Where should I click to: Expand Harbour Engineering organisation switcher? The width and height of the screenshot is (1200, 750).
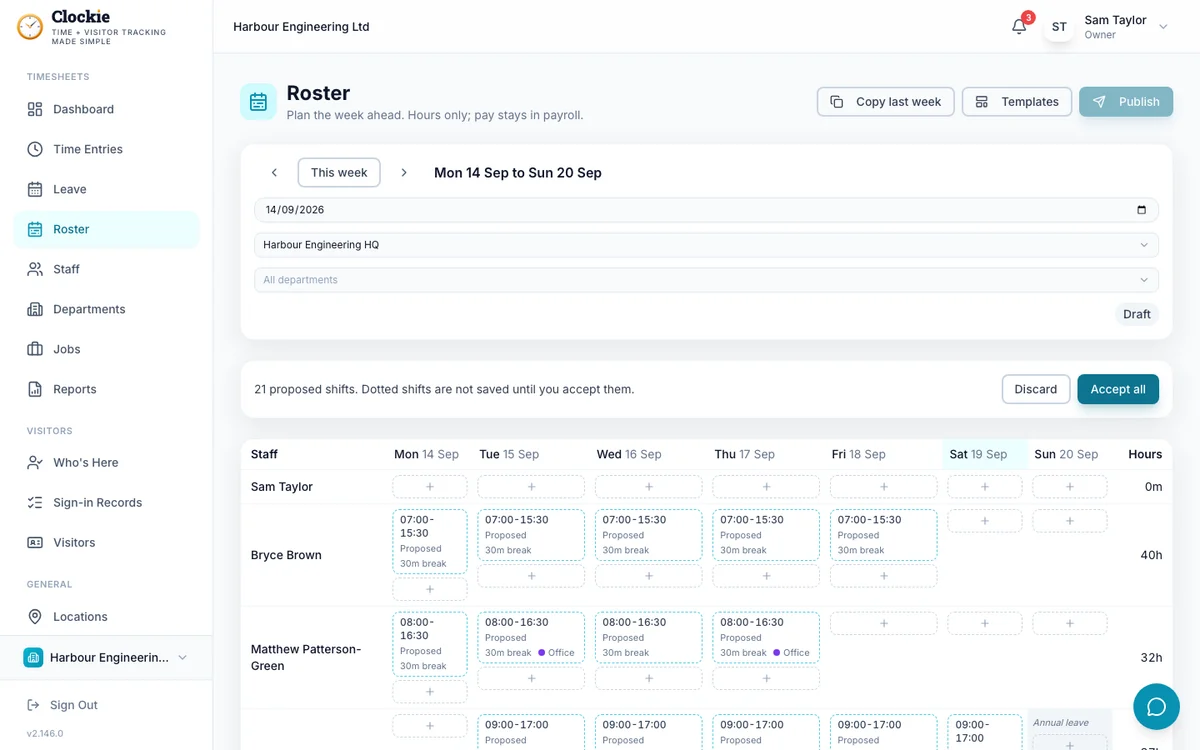click(x=106, y=658)
